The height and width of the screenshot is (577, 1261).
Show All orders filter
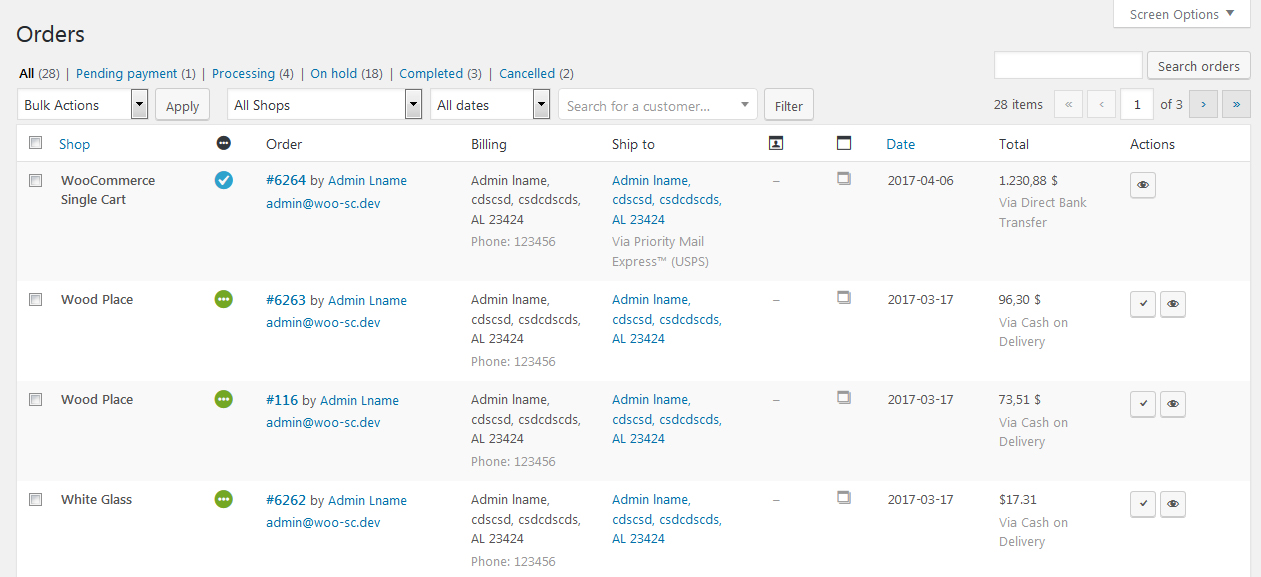[x=27, y=73]
